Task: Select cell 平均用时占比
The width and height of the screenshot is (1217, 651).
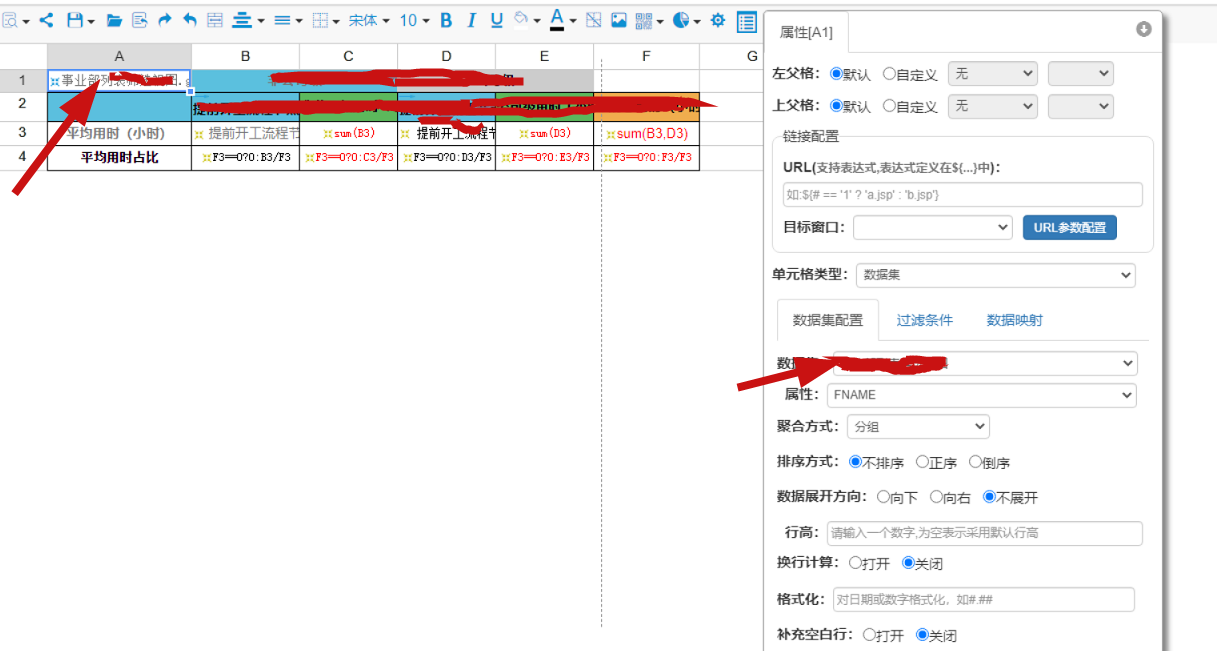Action: [x=119, y=157]
